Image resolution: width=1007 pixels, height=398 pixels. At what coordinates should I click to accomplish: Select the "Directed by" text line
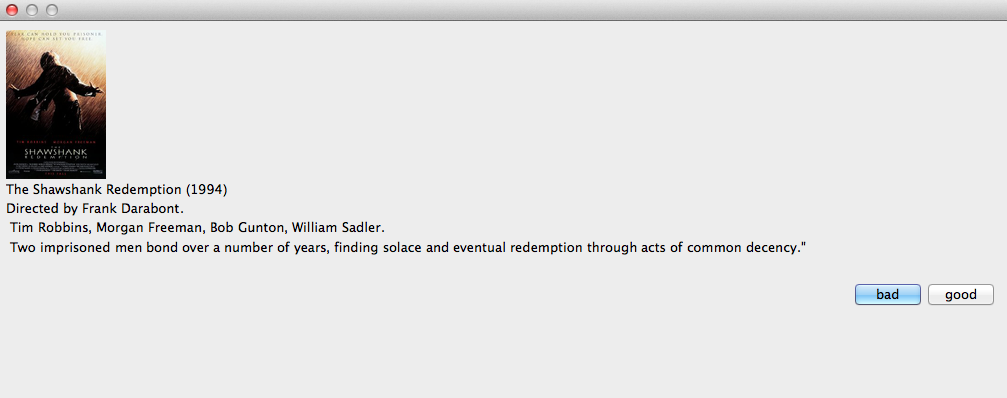[95, 209]
